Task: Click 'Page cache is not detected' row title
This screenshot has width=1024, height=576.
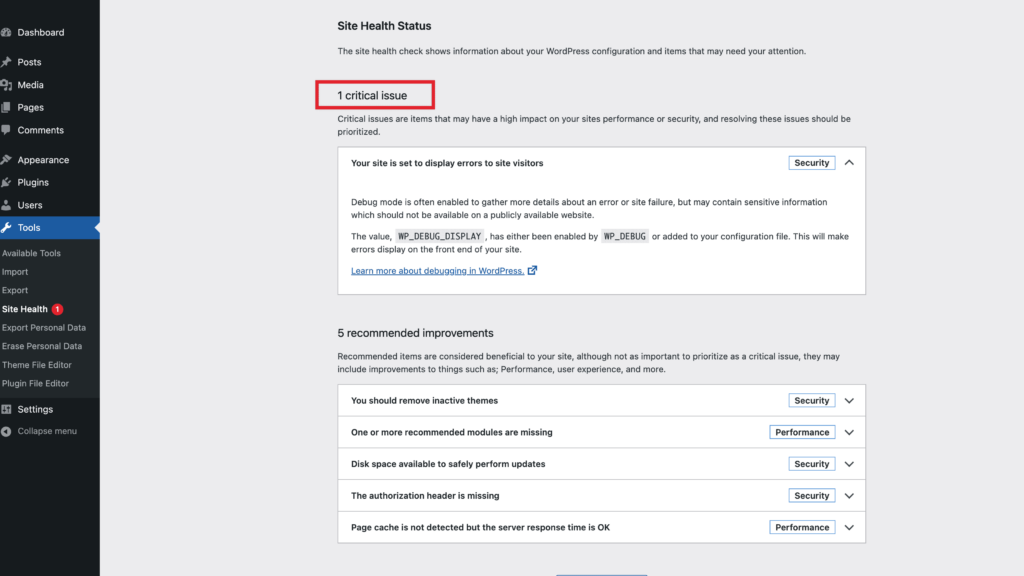Action: pos(480,528)
